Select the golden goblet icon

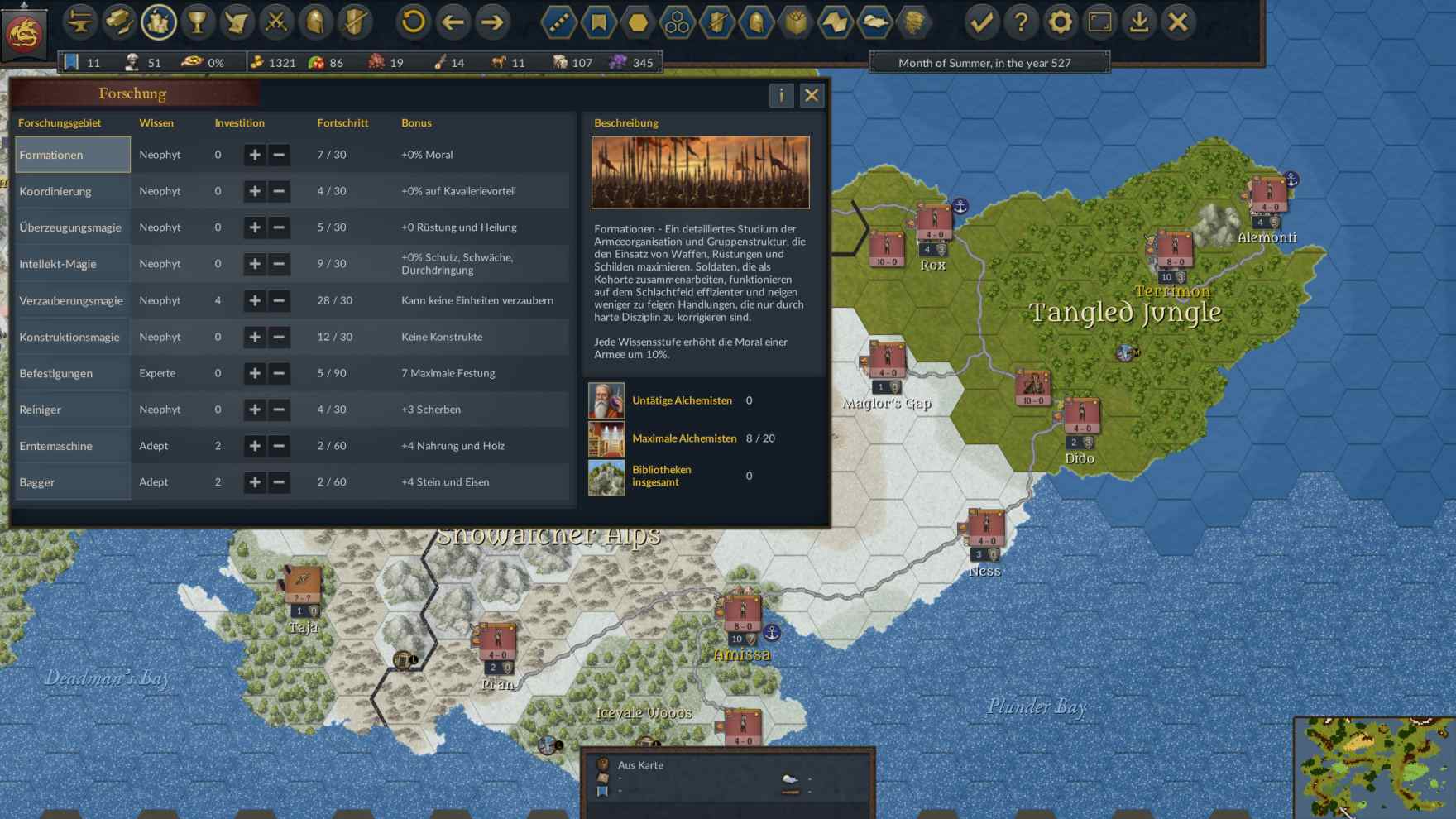[x=198, y=22]
